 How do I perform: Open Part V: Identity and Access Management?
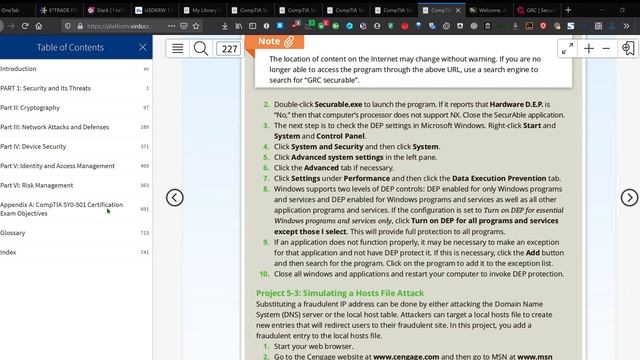(76, 166)
